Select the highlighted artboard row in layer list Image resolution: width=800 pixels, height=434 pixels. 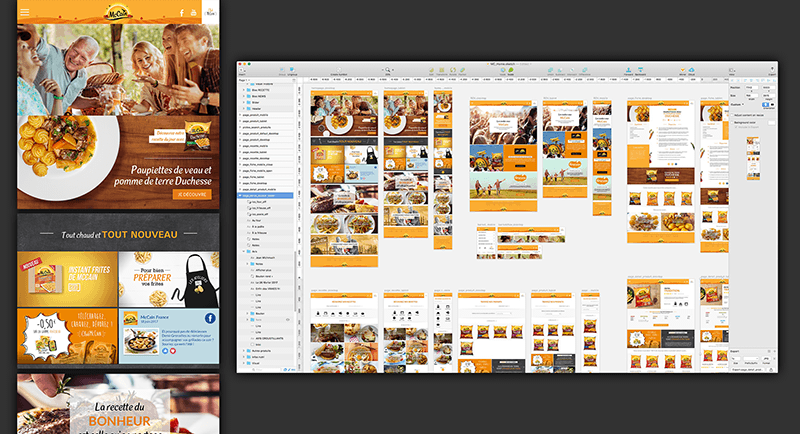265,195
